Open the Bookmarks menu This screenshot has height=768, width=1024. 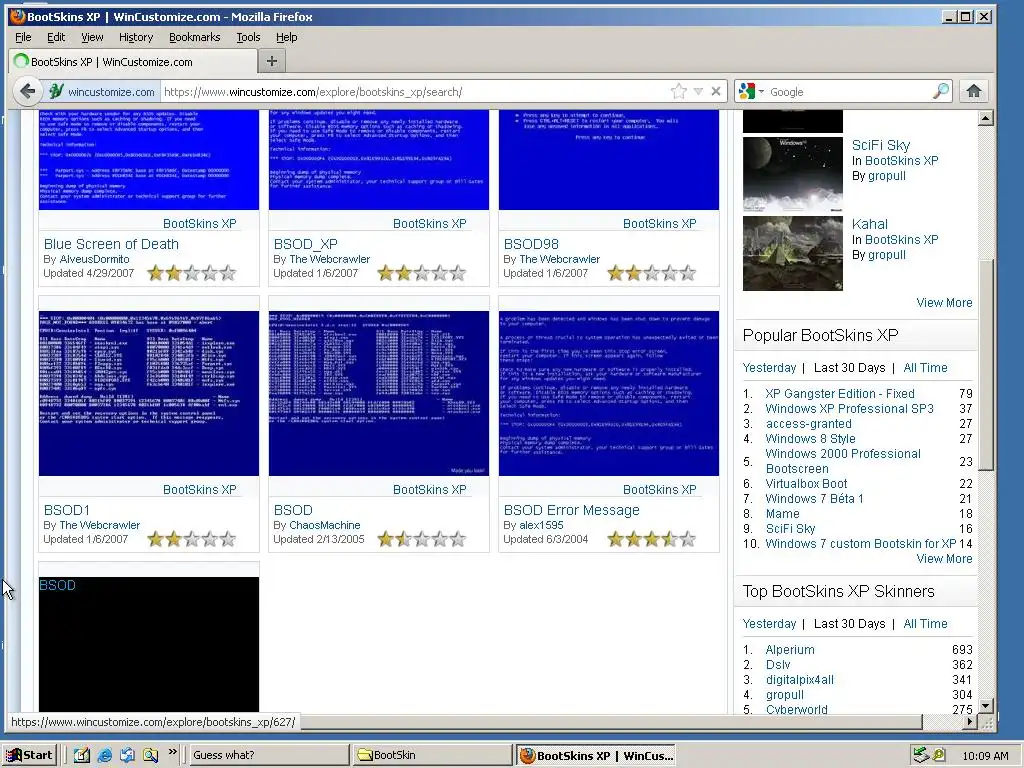pyautogui.click(x=195, y=37)
